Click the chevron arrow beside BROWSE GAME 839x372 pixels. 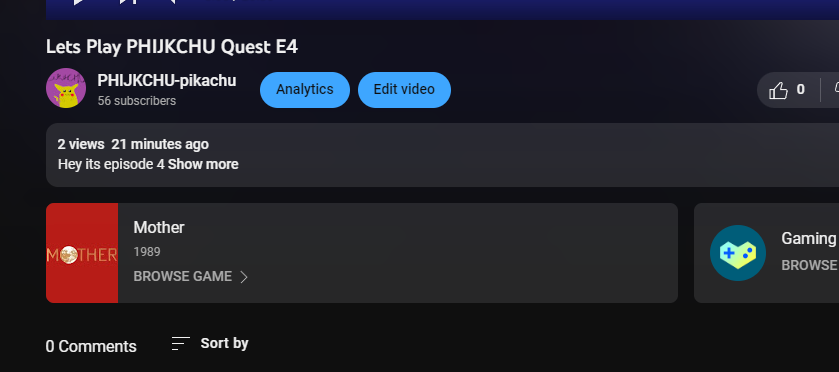click(x=243, y=277)
